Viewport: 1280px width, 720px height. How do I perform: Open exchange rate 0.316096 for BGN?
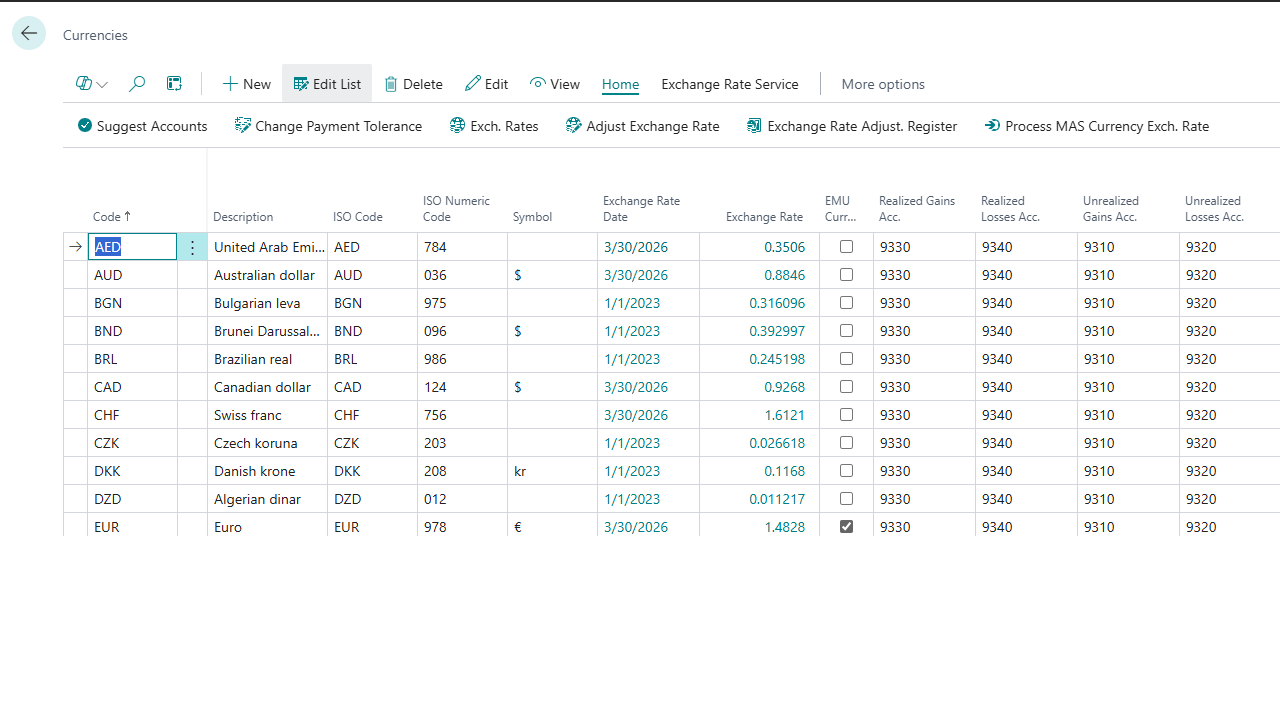(777, 303)
